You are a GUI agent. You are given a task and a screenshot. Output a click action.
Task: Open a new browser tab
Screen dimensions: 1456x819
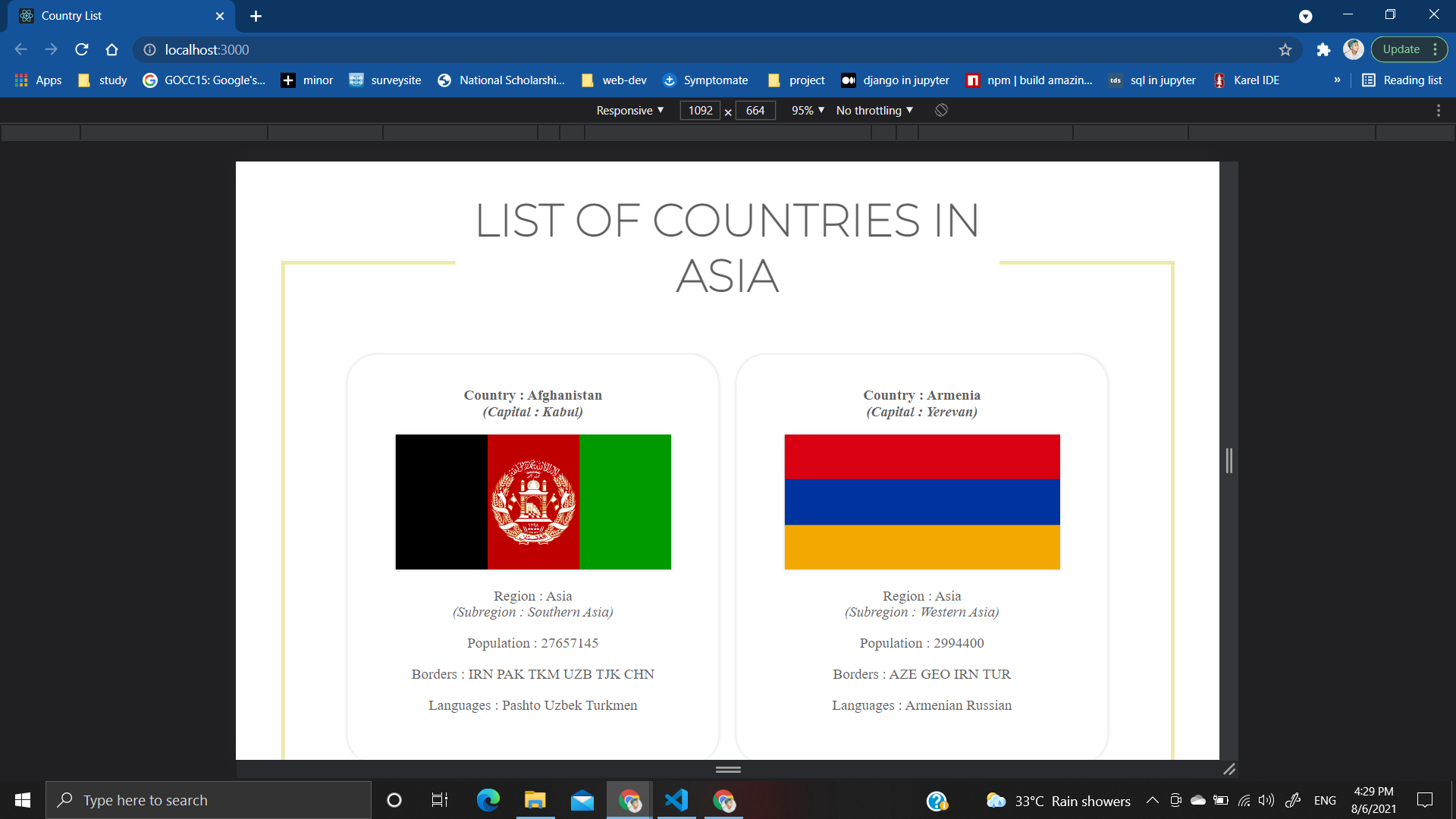[256, 16]
